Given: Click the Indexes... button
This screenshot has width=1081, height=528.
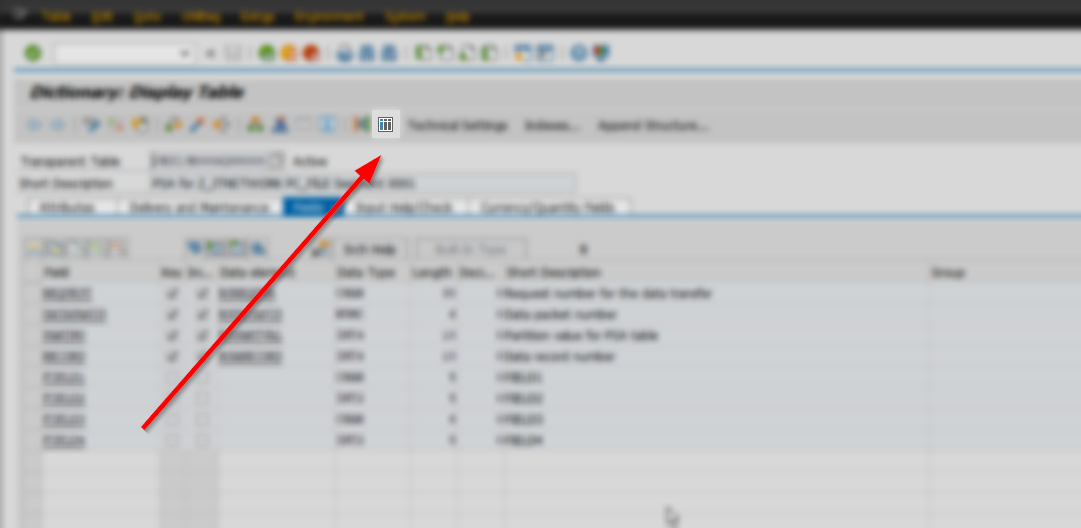Looking at the screenshot, I should (552, 125).
